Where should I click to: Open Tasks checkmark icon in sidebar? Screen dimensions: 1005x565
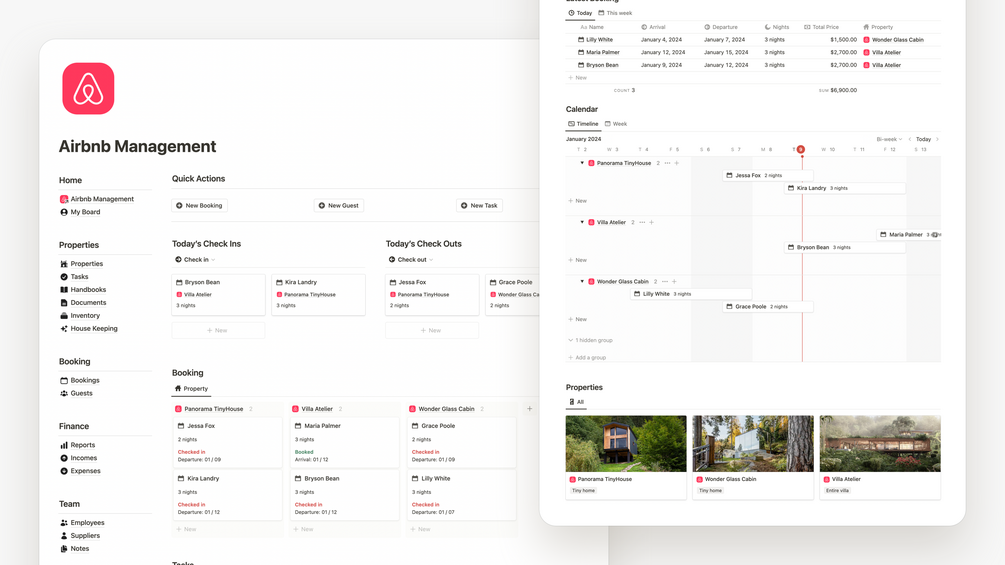64,277
